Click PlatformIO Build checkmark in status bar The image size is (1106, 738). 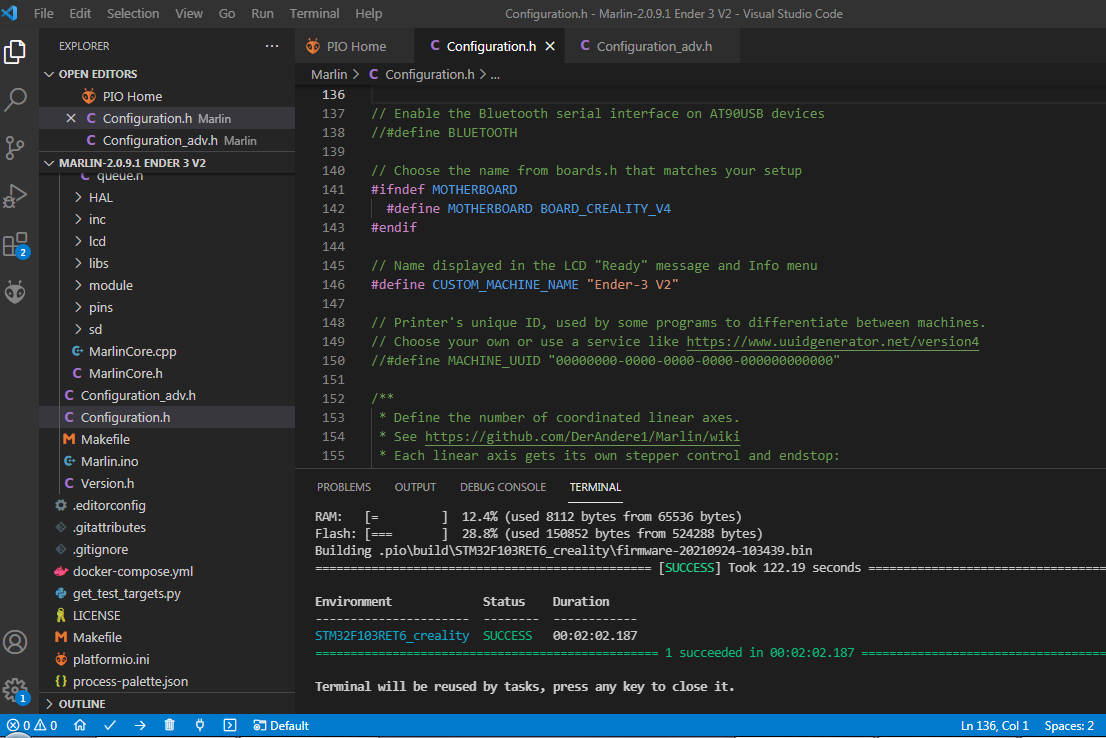[110, 725]
